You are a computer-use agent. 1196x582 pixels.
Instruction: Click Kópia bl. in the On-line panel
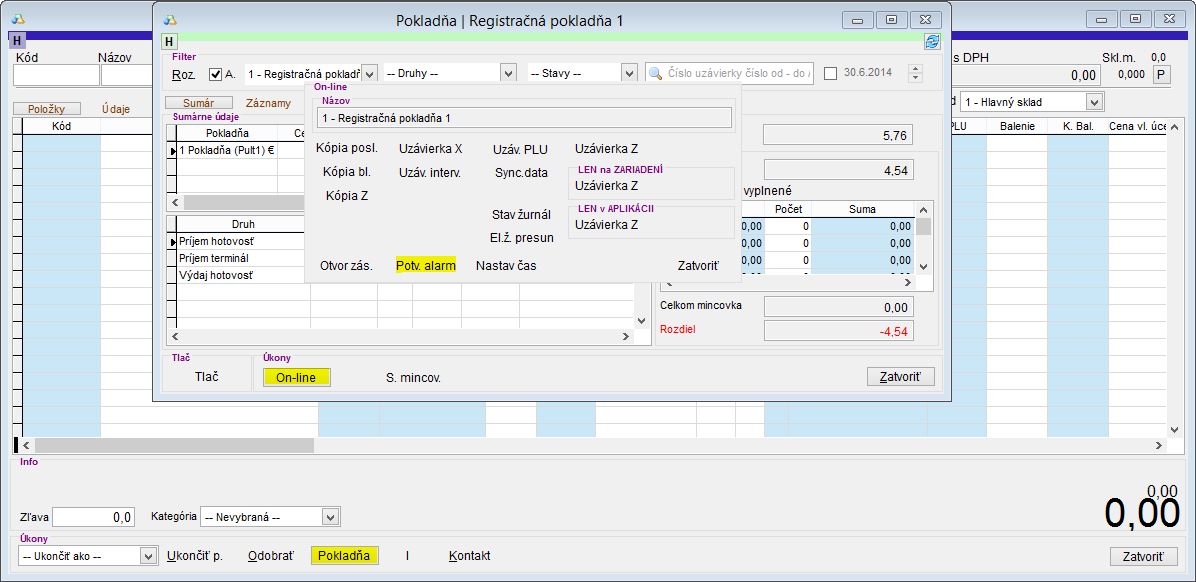coord(346,172)
